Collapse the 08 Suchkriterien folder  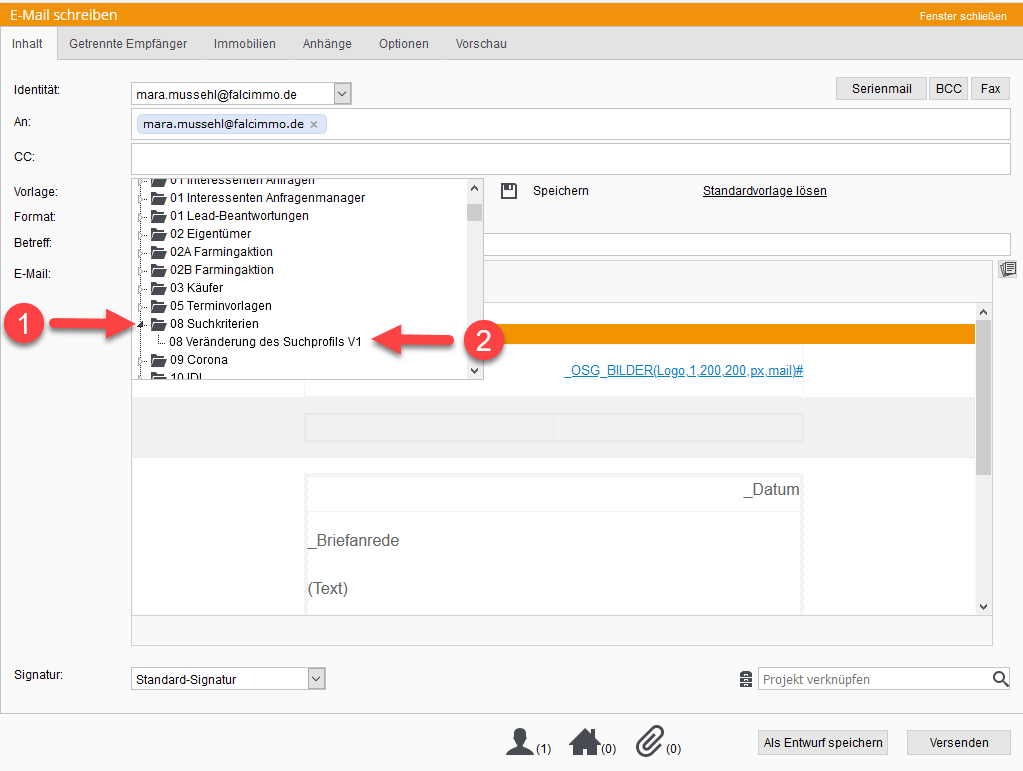(141, 324)
